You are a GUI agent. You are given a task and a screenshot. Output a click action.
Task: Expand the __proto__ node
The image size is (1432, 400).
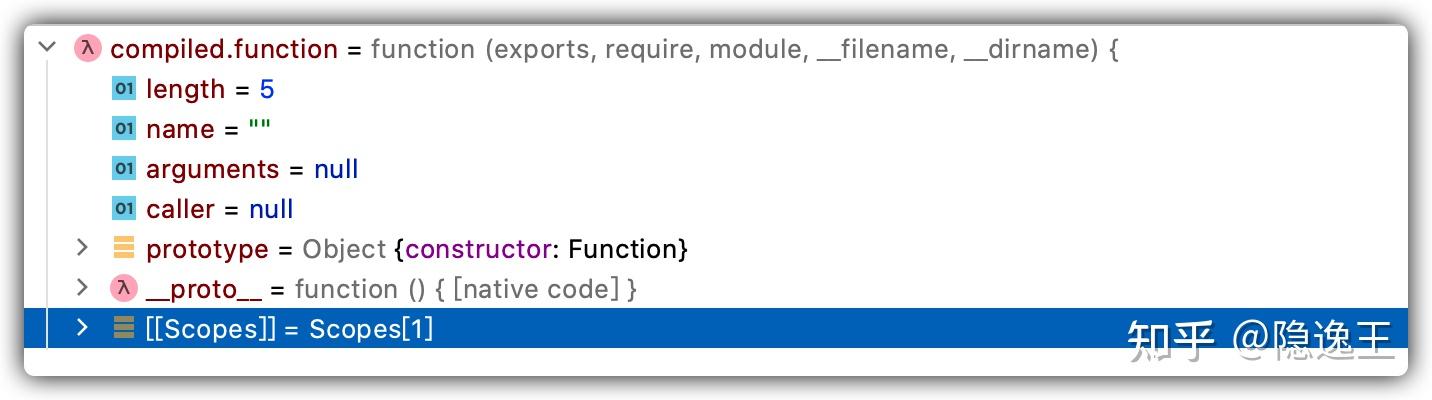(x=83, y=289)
